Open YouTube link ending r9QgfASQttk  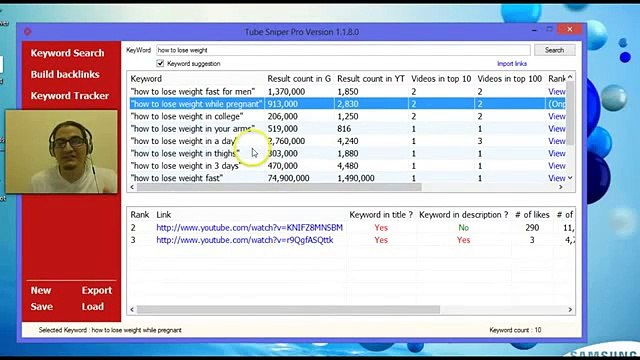244,240
